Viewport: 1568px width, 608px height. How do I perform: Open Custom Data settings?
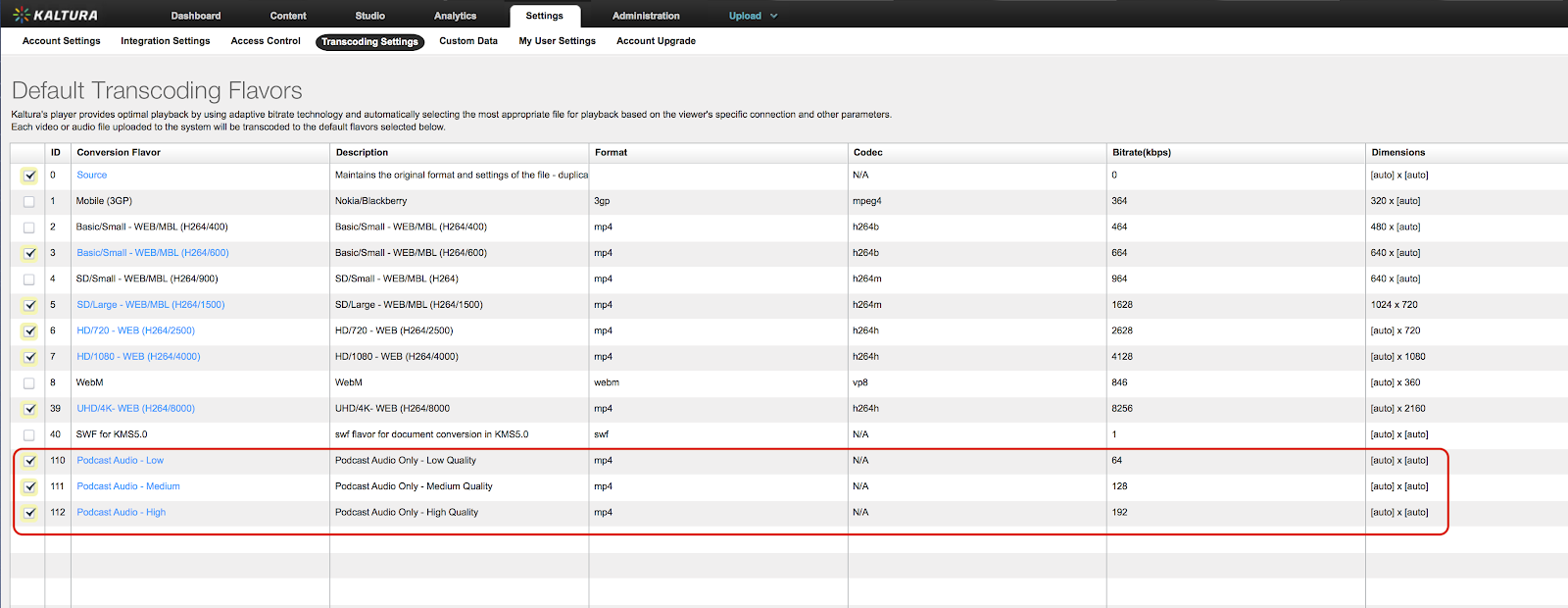click(468, 41)
